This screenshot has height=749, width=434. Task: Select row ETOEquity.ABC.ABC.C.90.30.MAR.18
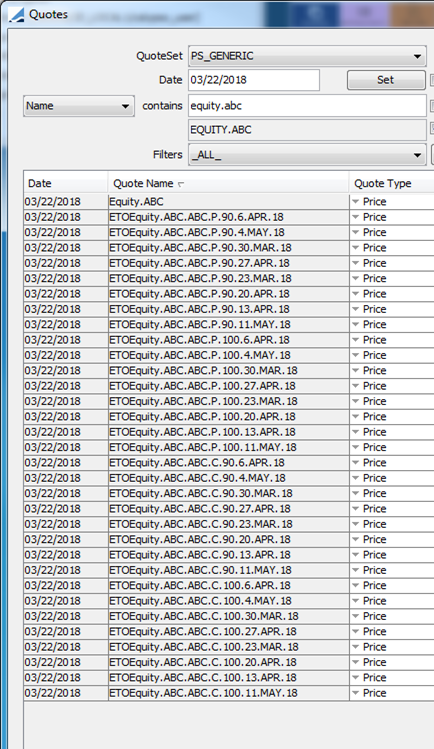coord(229,493)
